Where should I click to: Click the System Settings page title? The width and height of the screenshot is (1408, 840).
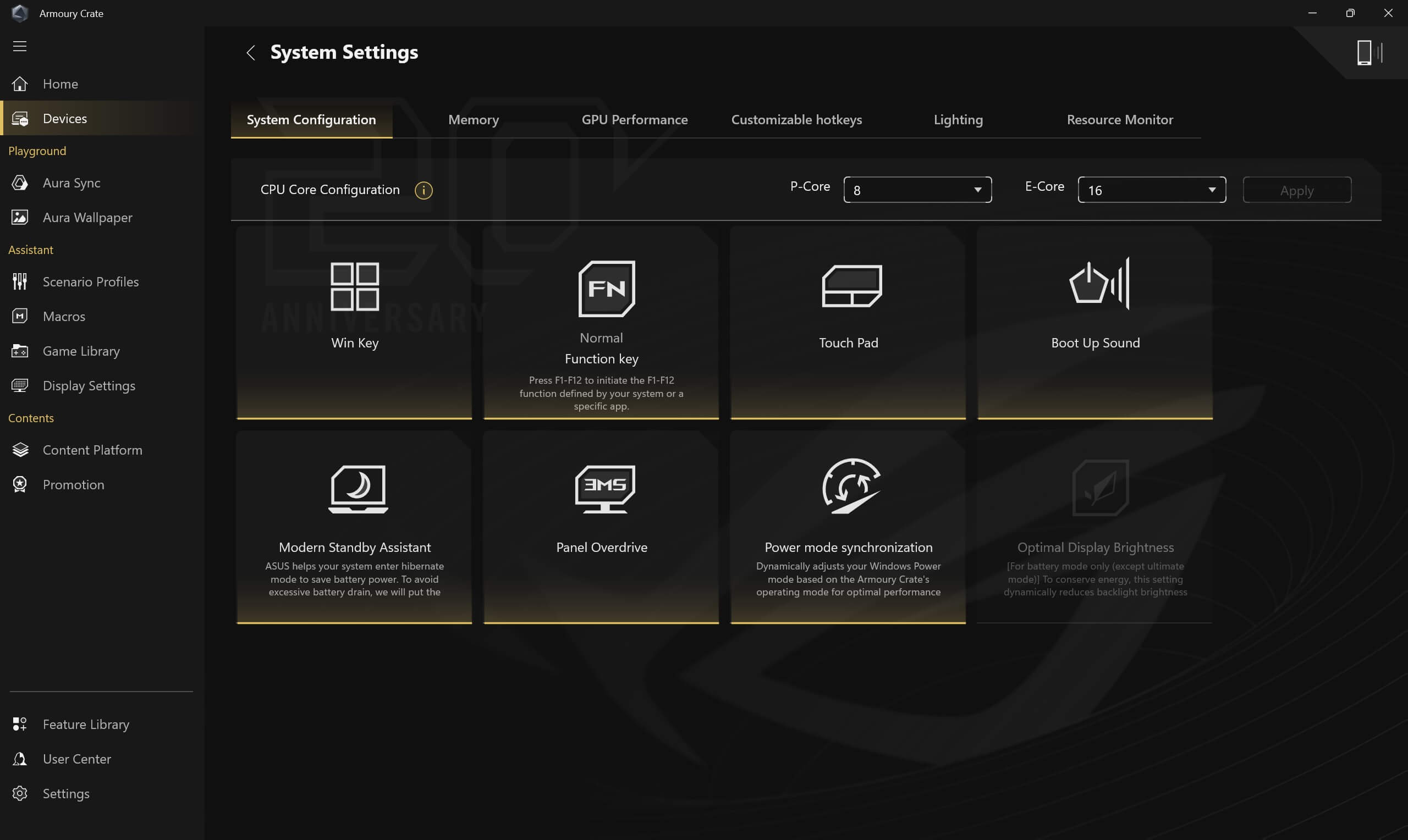coord(344,52)
